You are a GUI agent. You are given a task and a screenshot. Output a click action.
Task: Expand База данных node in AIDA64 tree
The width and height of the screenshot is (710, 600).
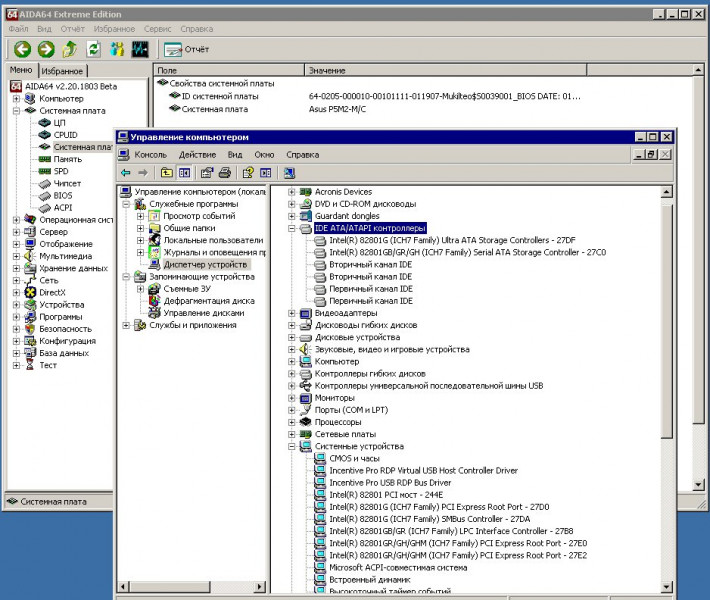tap(16, 353)
